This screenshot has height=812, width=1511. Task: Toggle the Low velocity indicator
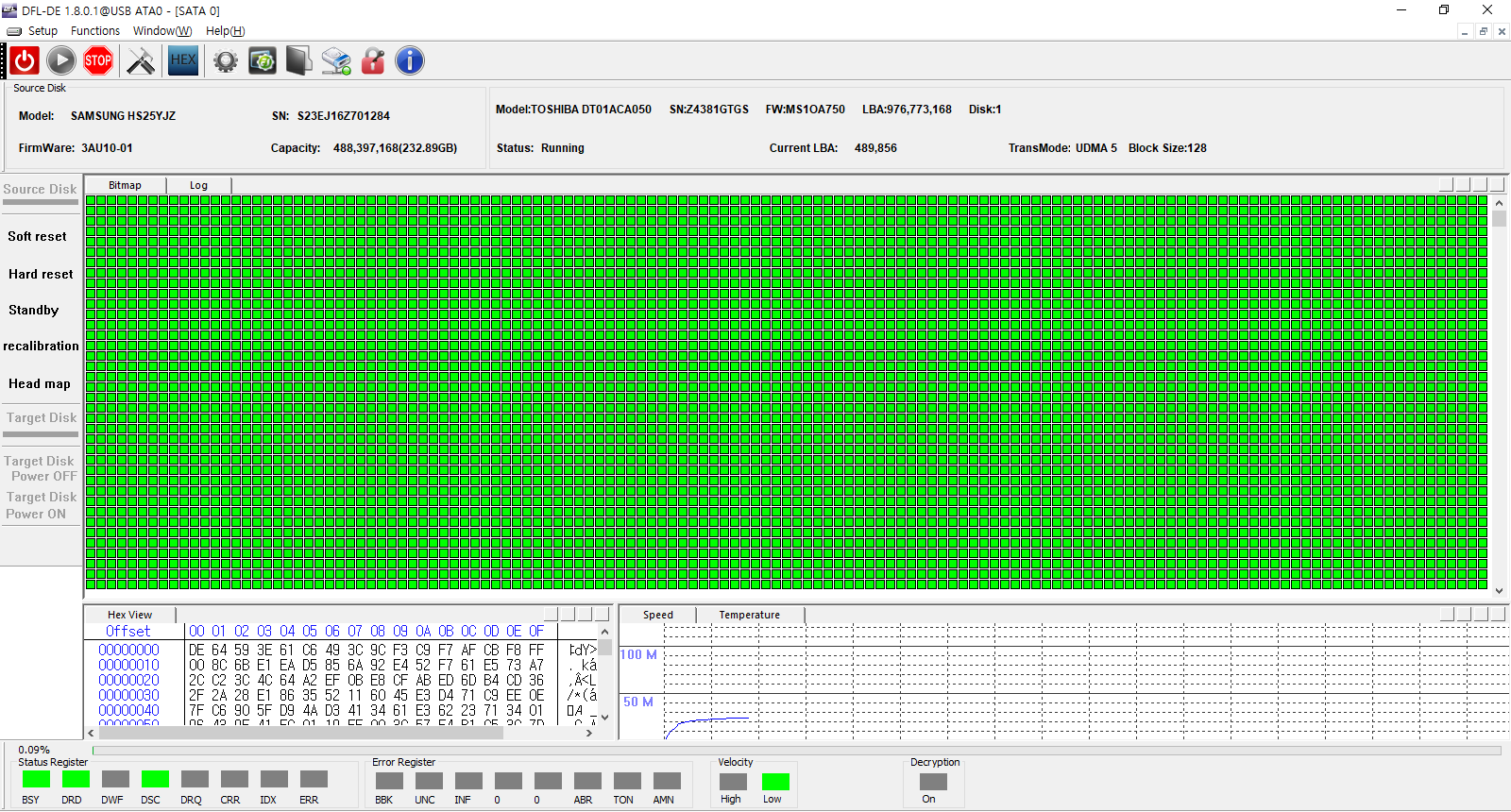click(775, 782)
